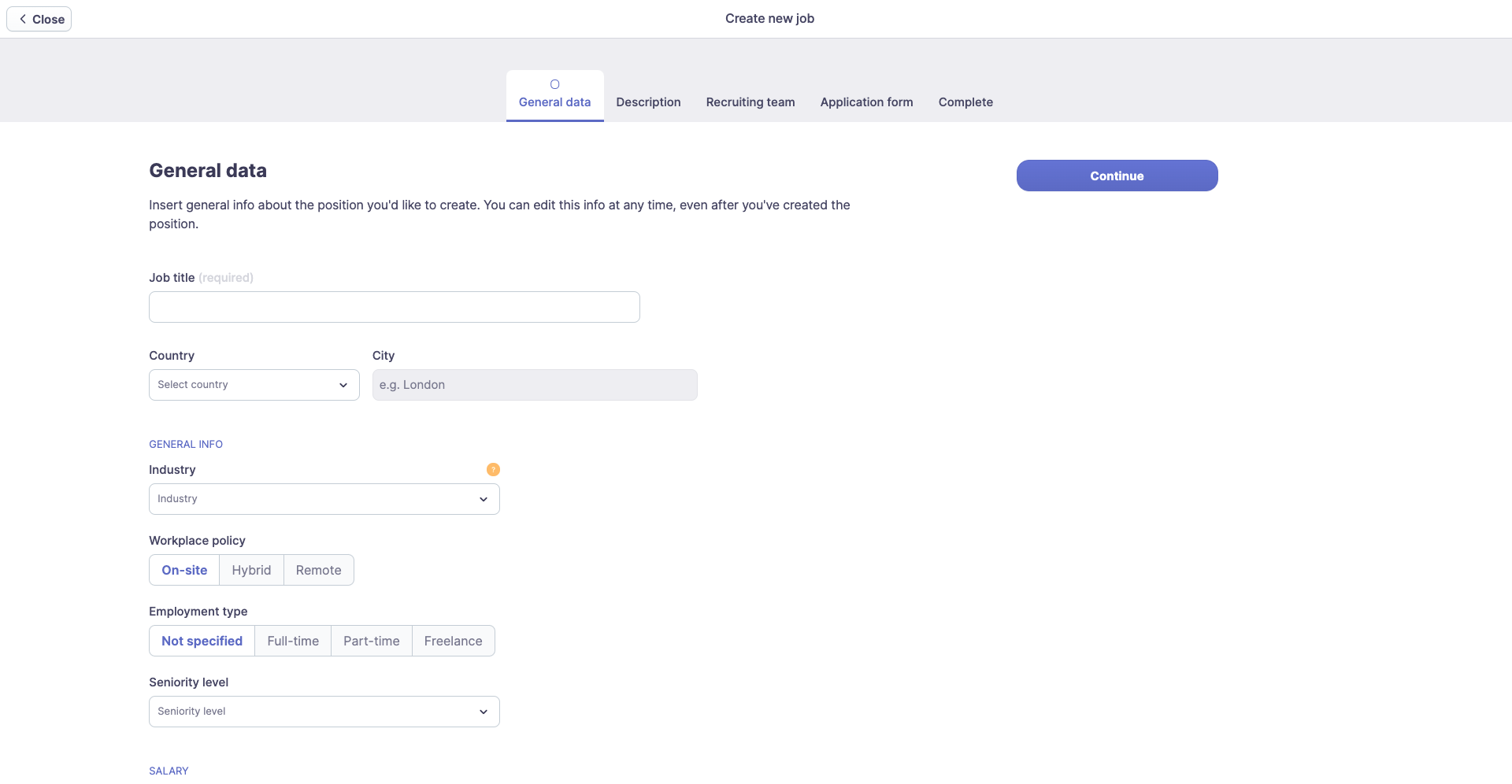Screen dimensions: 1512x784
Task: Set employment type to Full-time
Action: click(293, 641)
